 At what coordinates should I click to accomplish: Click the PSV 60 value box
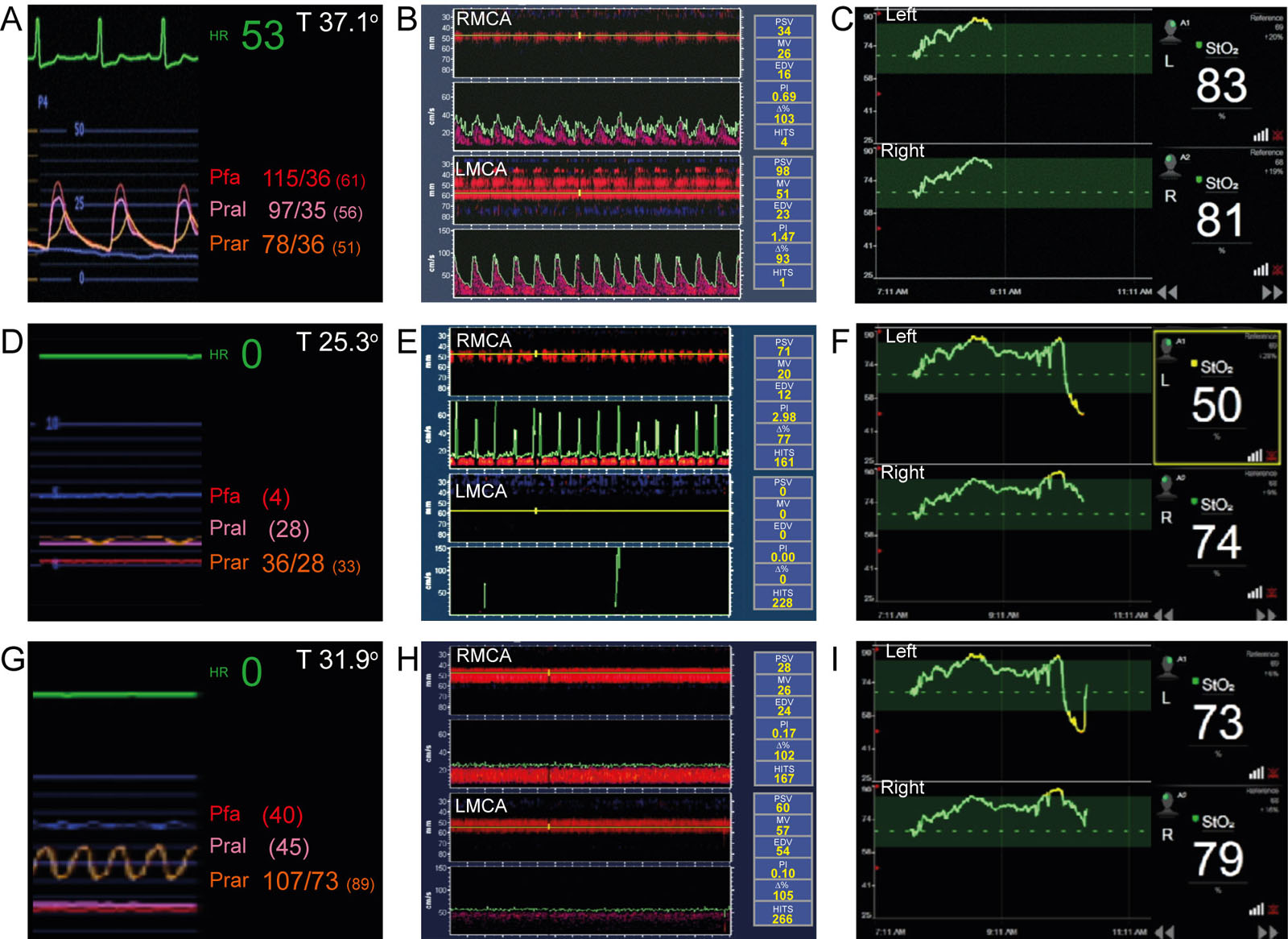coord(782,804)
